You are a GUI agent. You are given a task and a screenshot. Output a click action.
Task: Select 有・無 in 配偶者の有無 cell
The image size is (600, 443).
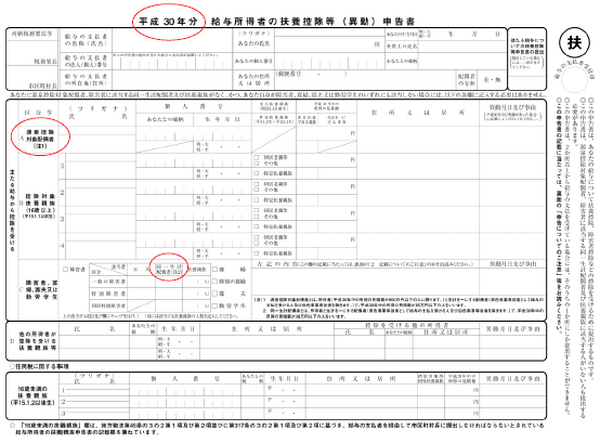pos(492,80)
